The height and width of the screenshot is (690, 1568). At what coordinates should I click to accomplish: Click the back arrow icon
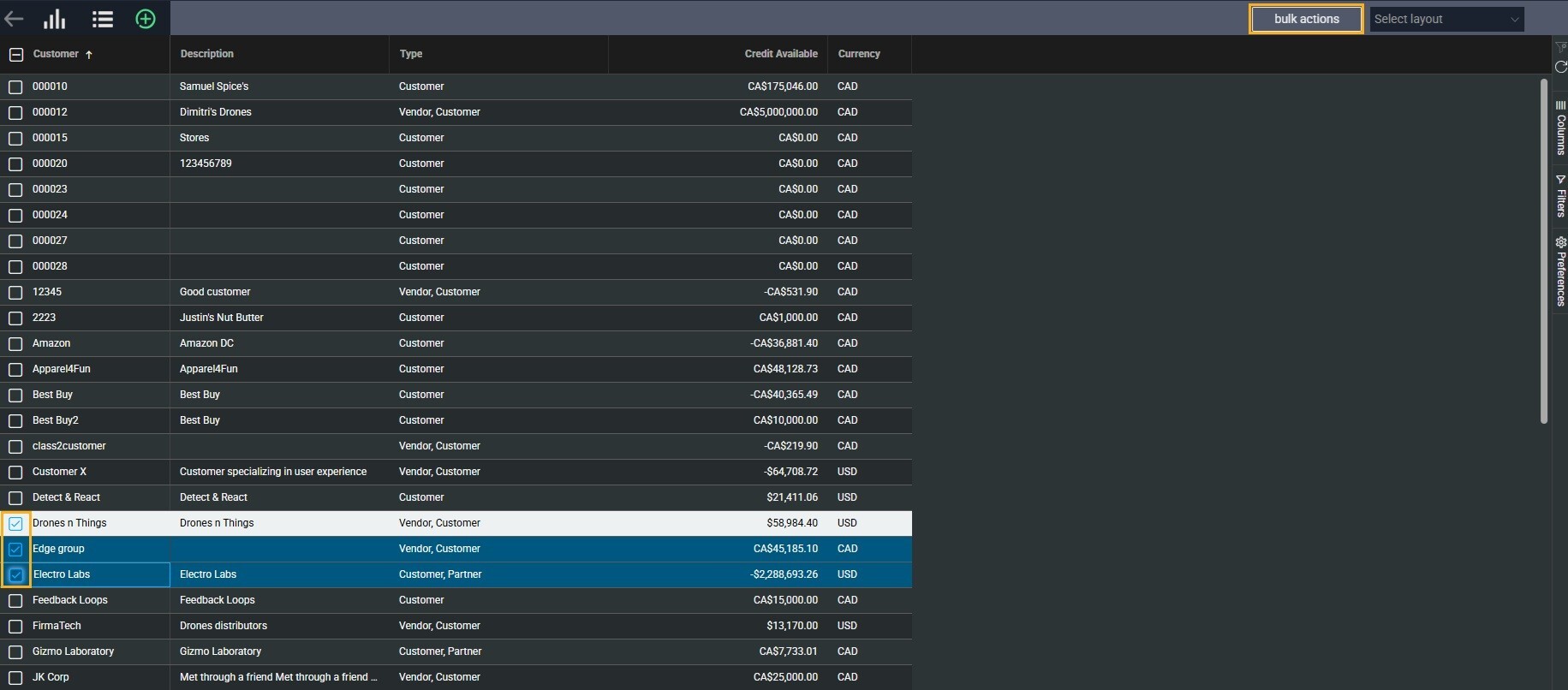(x=14, y=19)
